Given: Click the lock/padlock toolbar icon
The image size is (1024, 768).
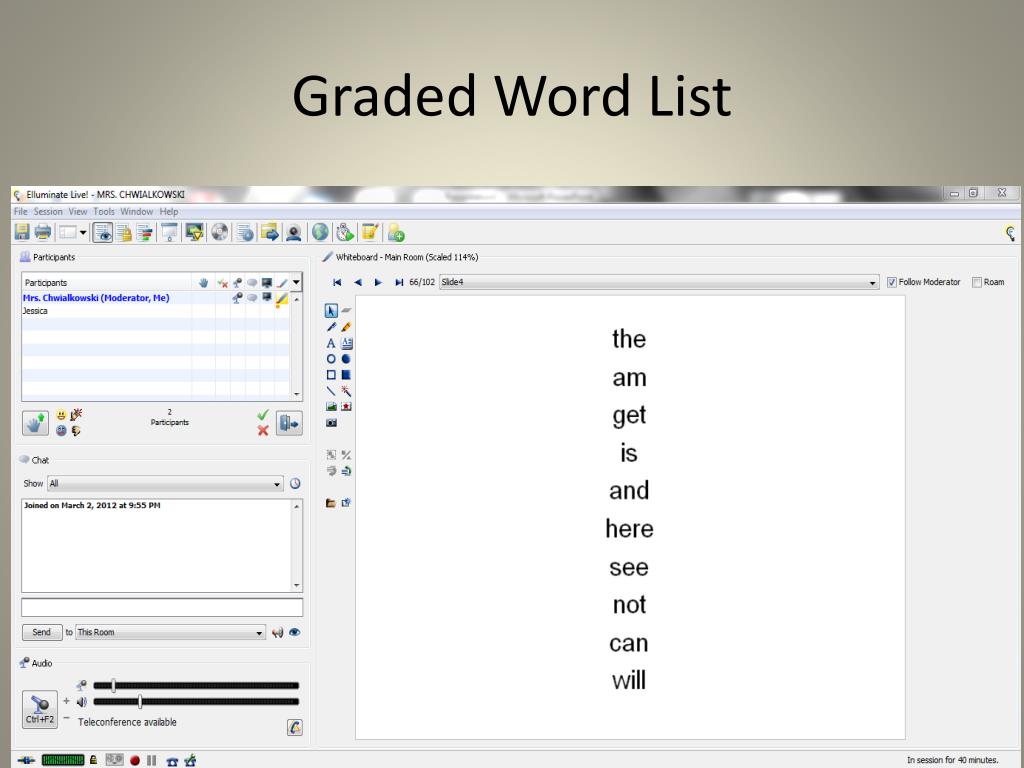Looking at the screenshot, I should 123,232.
